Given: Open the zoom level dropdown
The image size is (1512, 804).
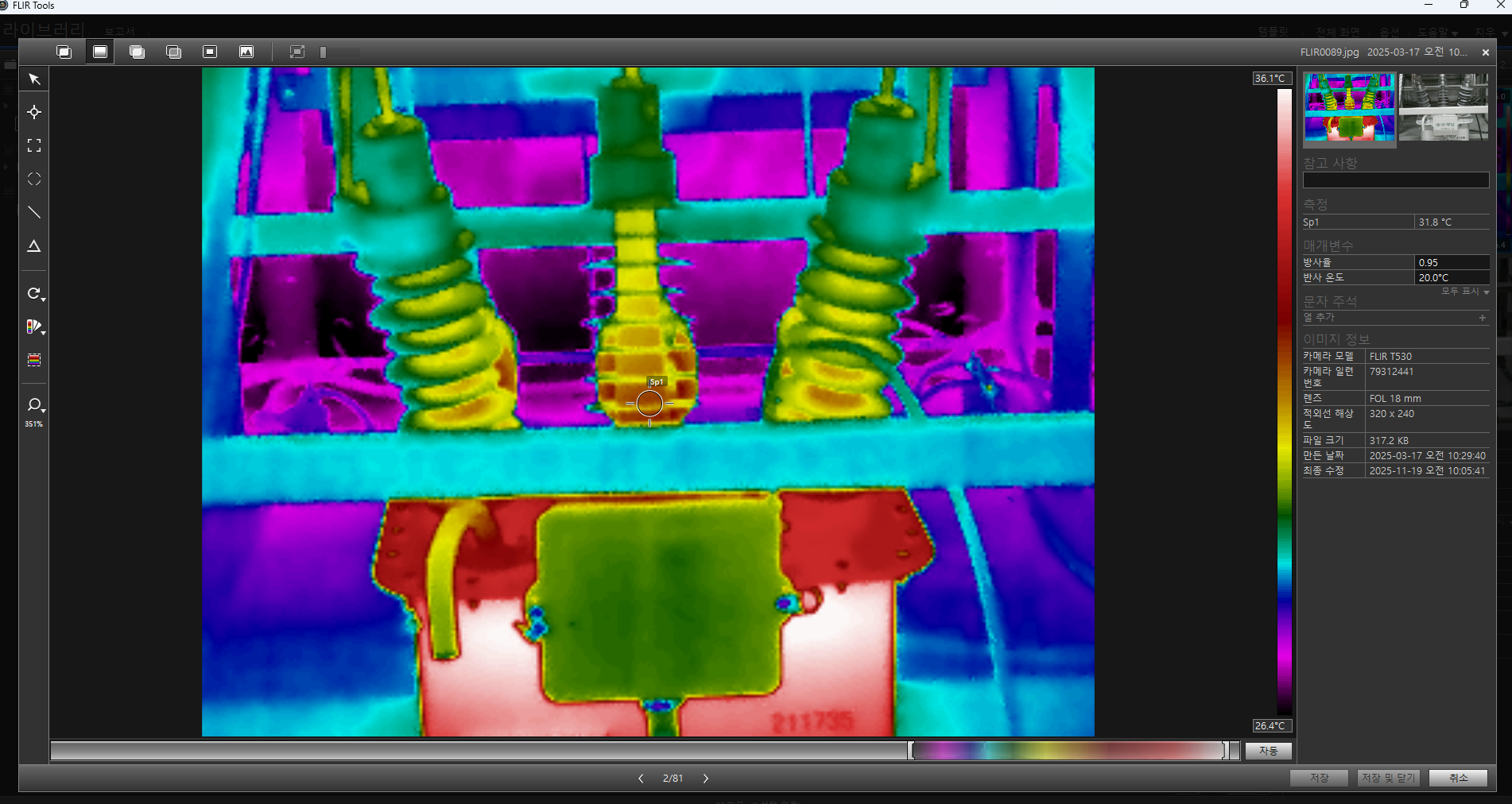Looking at the screenshot, I should 35,406.
